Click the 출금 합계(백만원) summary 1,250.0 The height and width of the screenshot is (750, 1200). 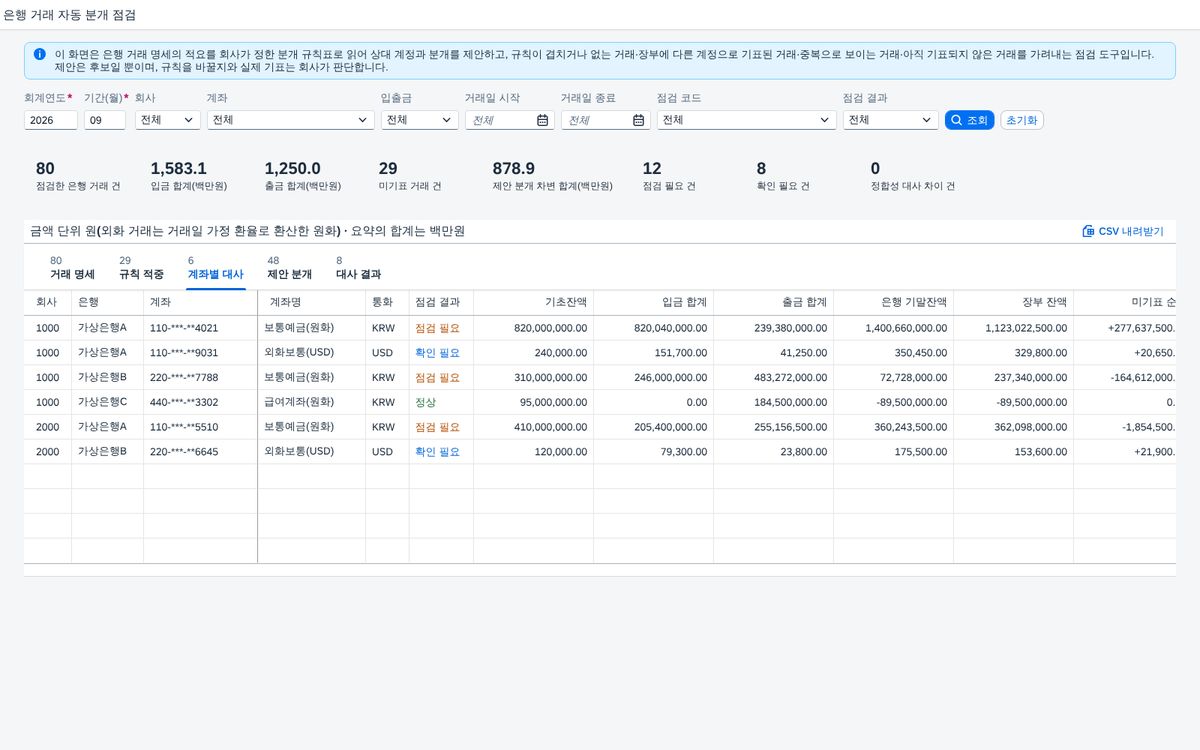coord(302,176)
